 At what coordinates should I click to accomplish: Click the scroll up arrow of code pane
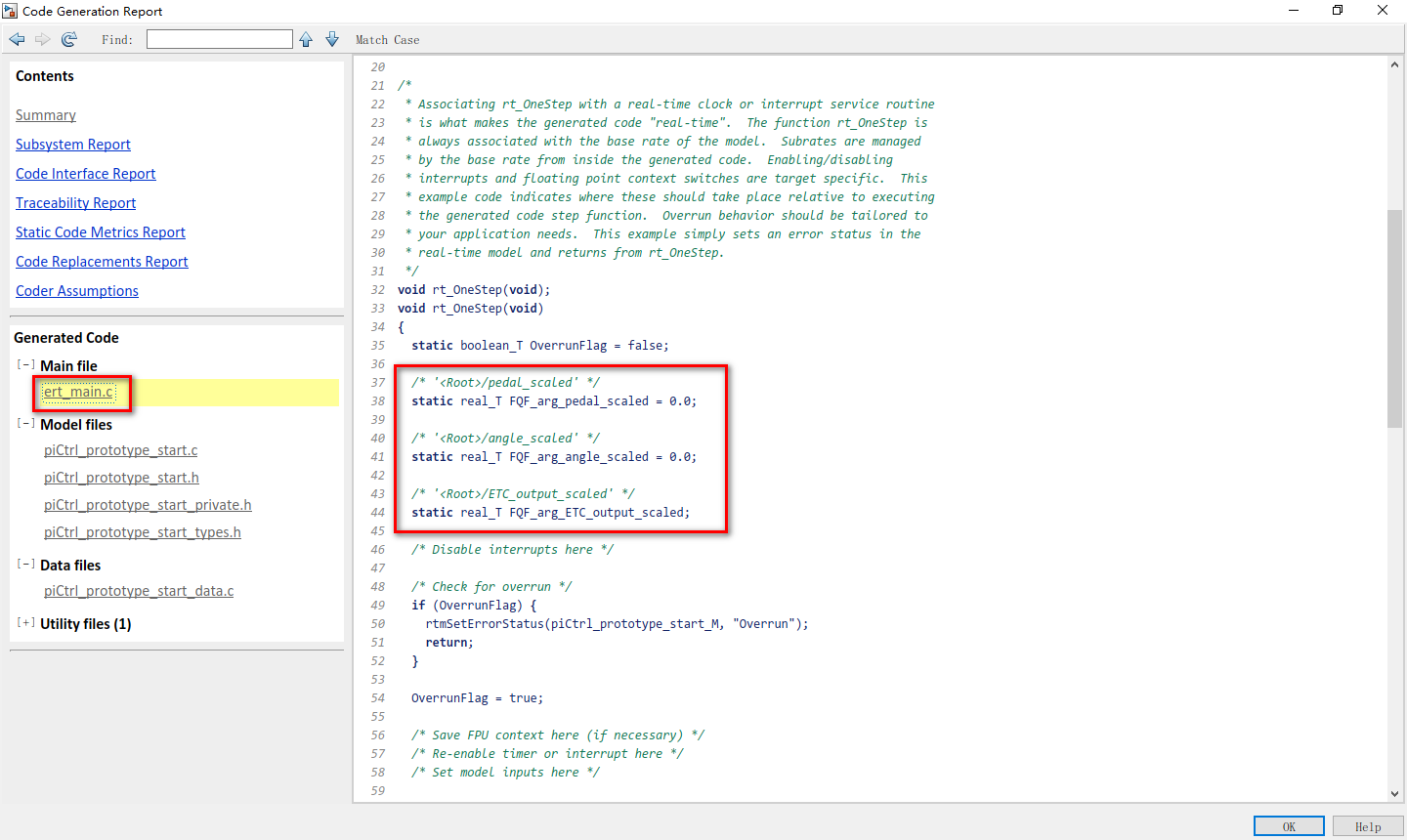point(1394,64)
